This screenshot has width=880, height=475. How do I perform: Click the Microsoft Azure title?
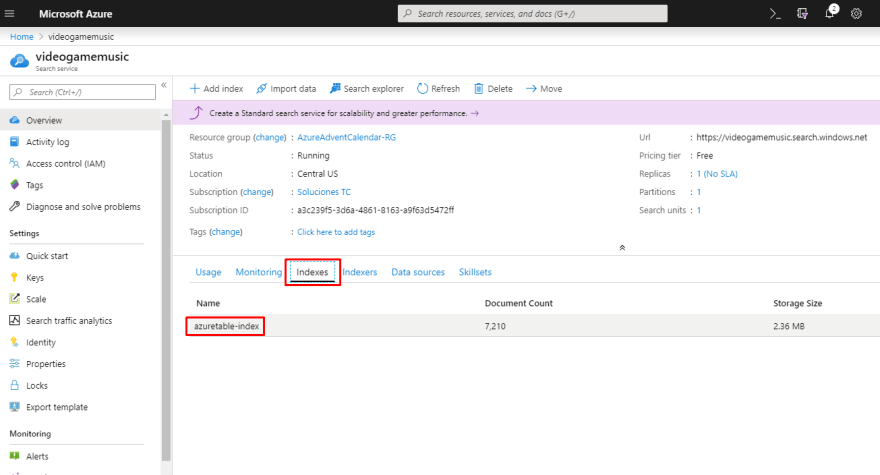coord(76,13)
